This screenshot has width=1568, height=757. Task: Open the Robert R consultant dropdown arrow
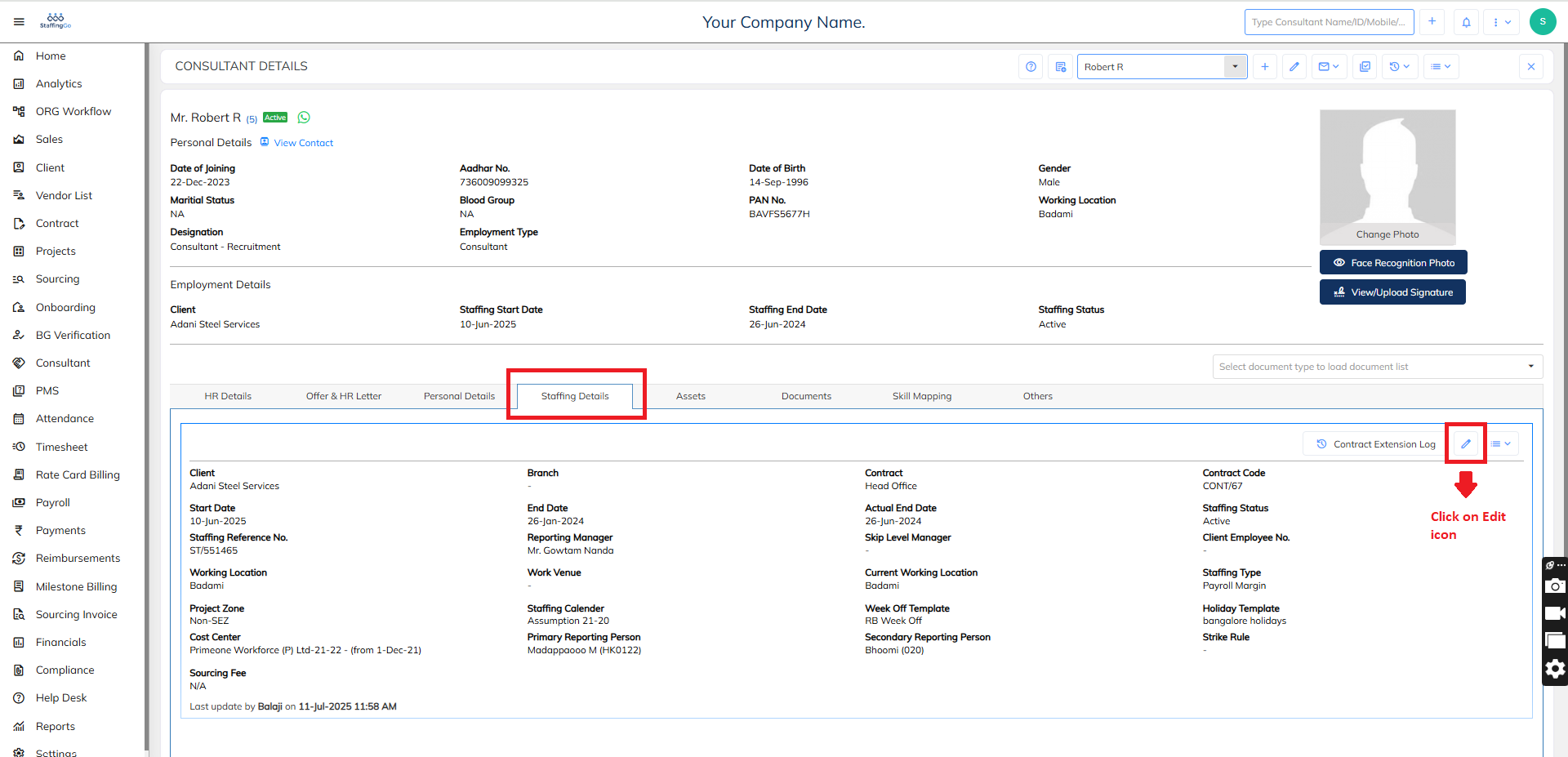point(1235,67)
